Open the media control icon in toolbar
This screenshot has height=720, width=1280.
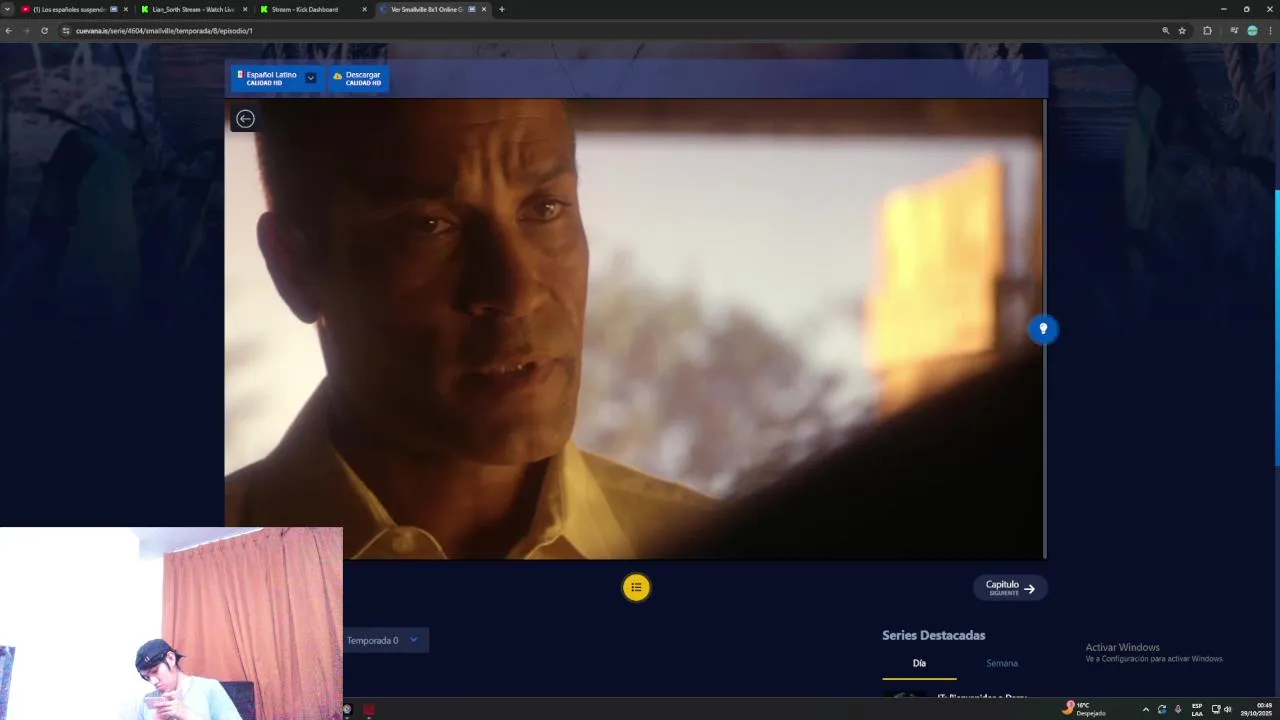(x=1234, y=31)
